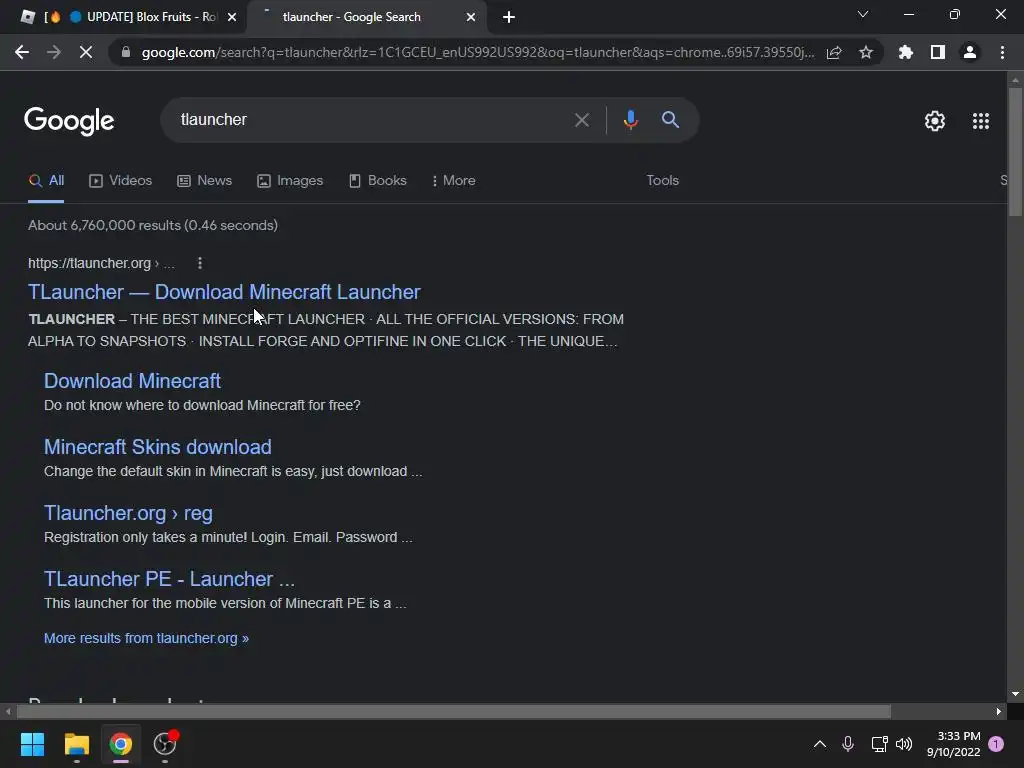Switch to Books results
Viewport: 1024px width, 768px height.
377,181
